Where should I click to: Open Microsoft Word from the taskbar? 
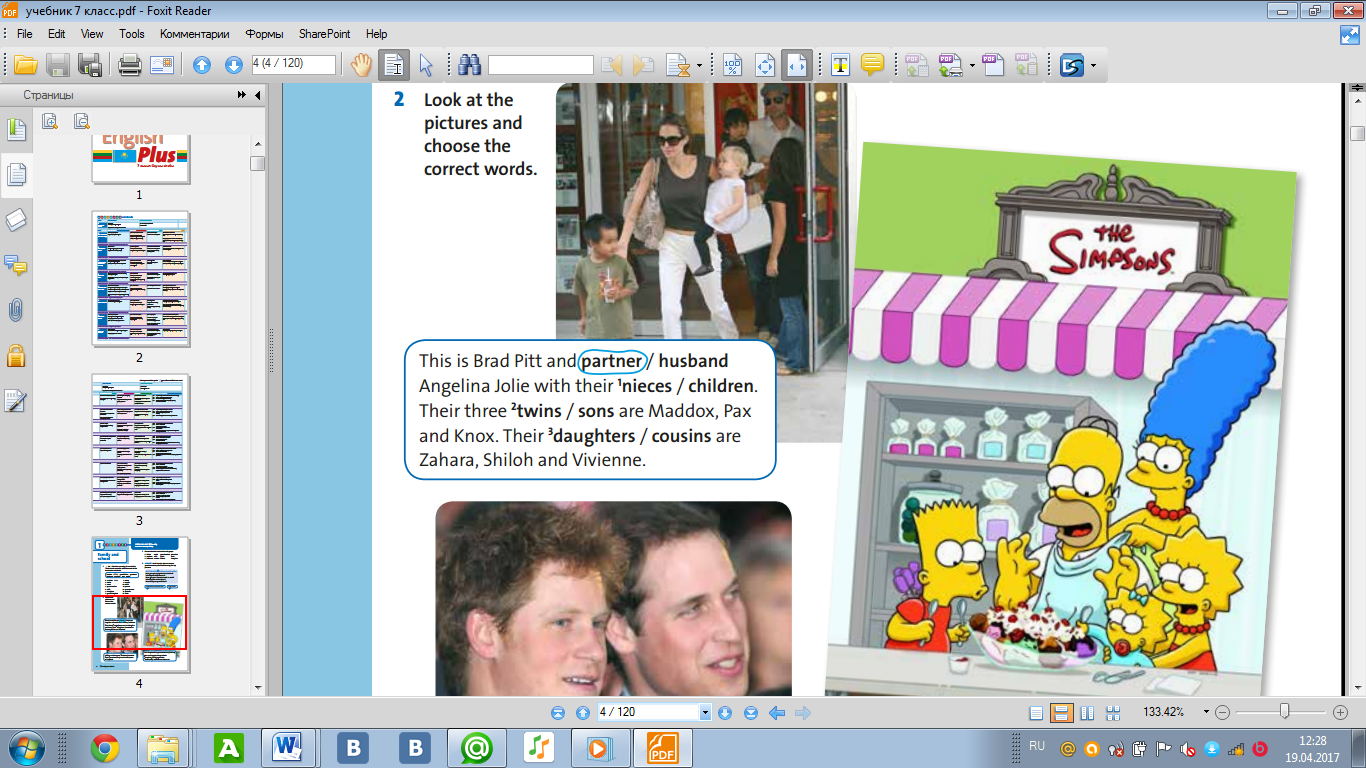coord(289,747)
